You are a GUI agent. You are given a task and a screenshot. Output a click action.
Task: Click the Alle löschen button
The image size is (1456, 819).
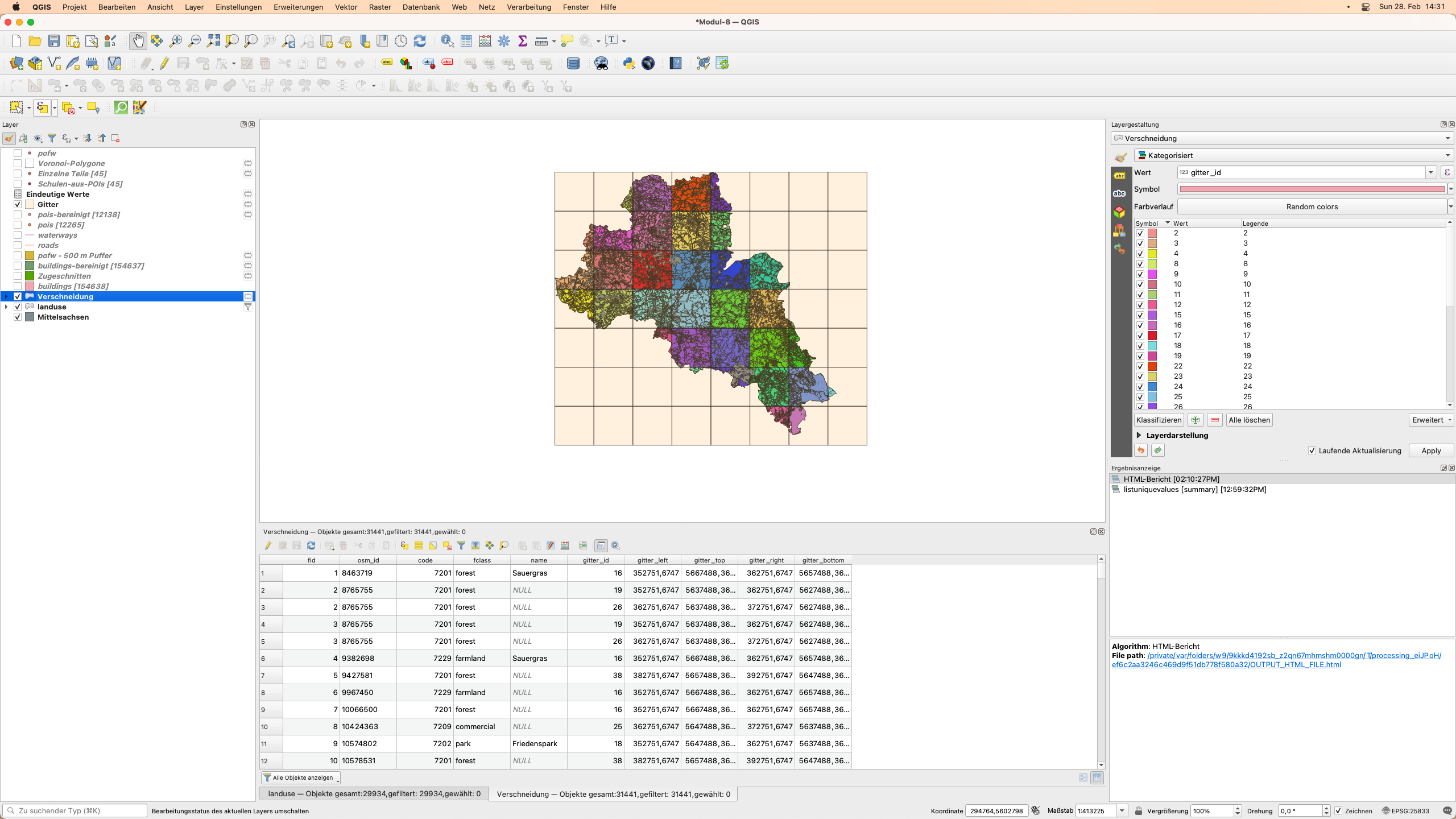(x=1249, y=420)
